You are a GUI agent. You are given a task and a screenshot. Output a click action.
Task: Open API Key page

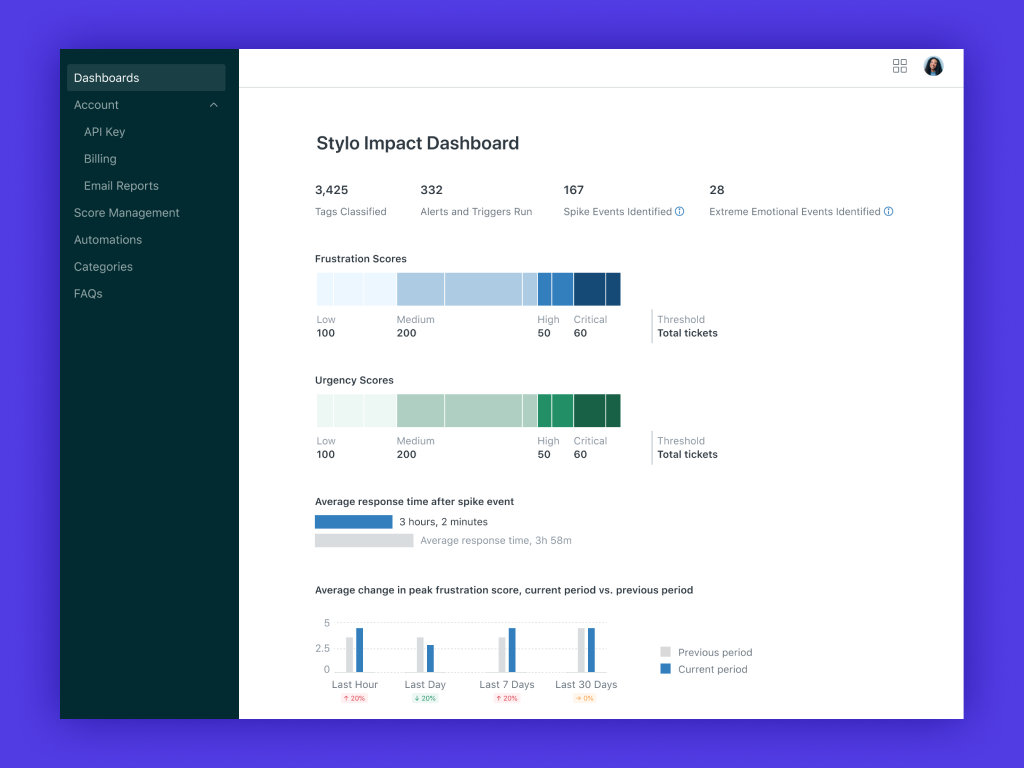(x=104, y=132)
